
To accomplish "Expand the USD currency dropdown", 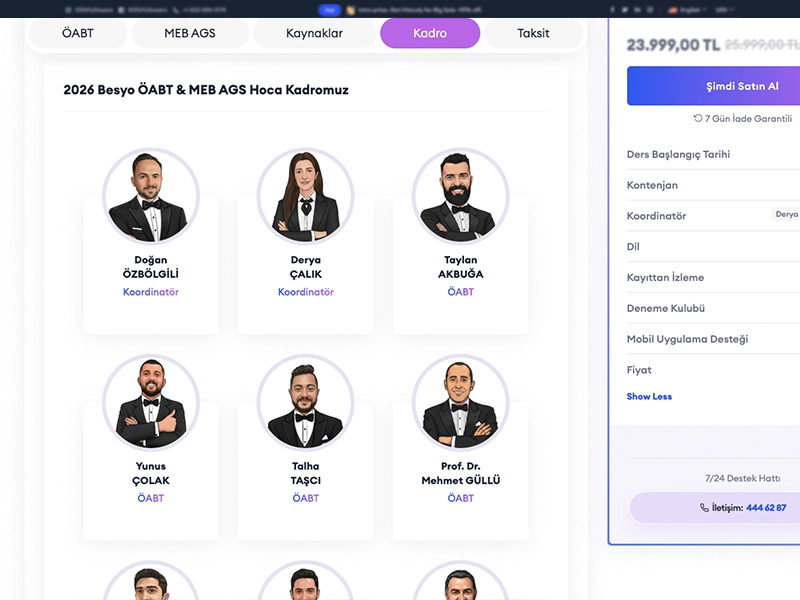I will pyautogui.click(x=724, y=10).
